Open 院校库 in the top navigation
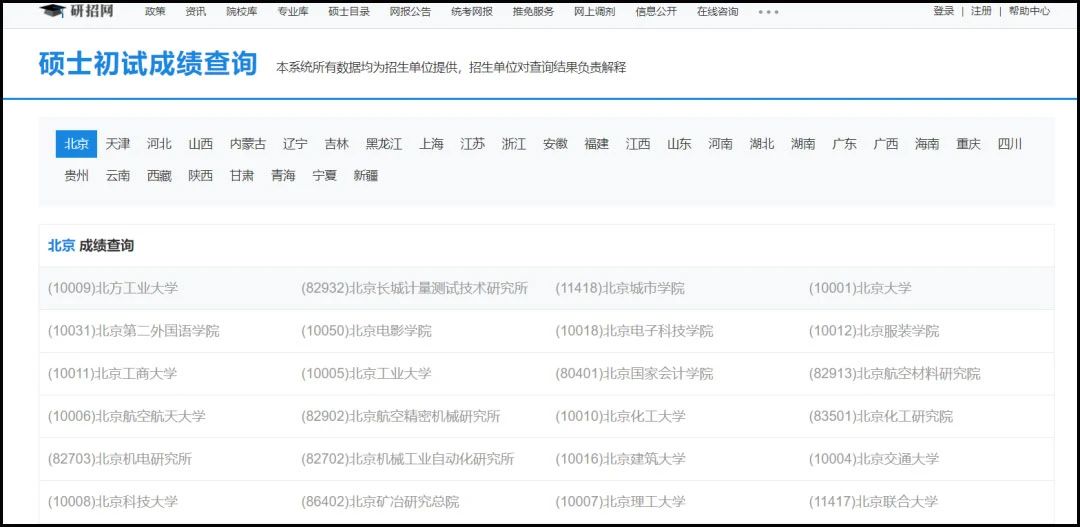Viewport: 1080px width, 527px height. point(240,12)
